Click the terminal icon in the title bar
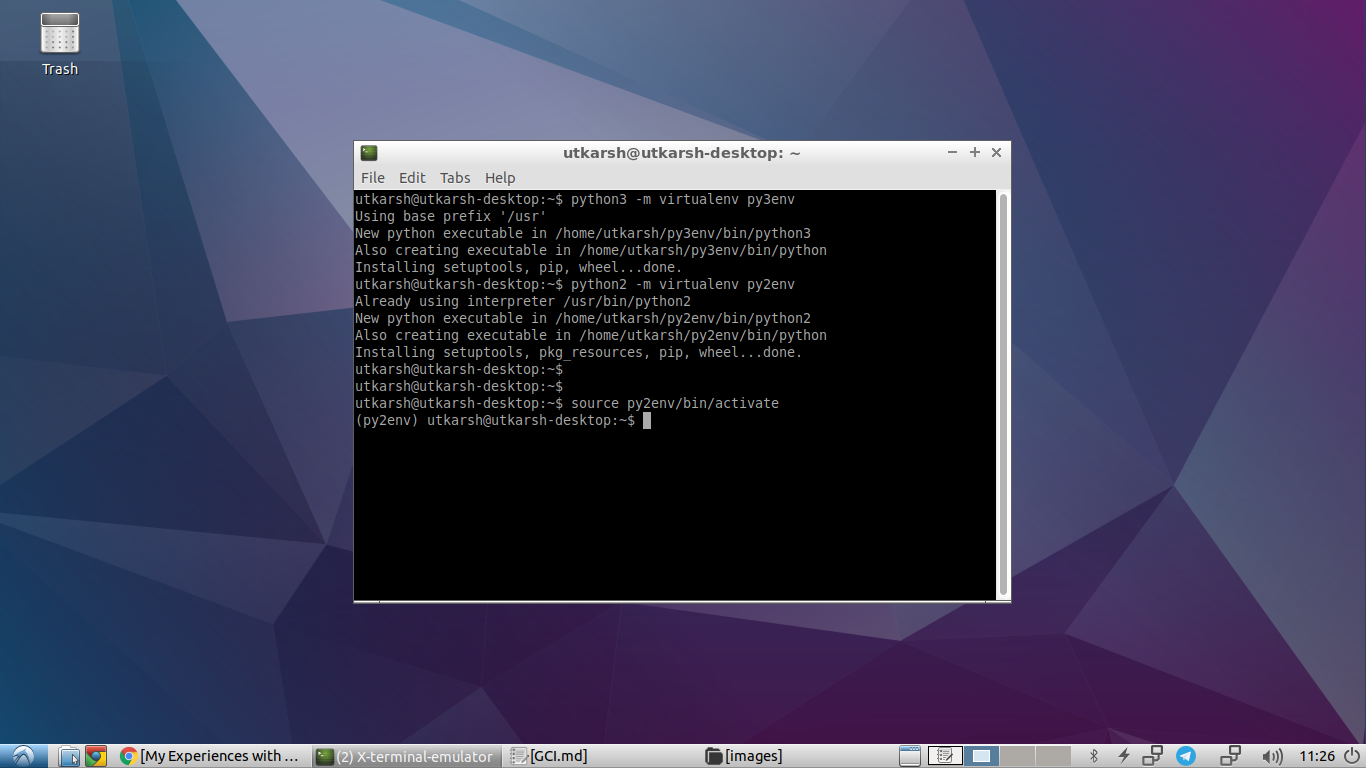This screenshot has width=1366, height=768. point(369,152)
